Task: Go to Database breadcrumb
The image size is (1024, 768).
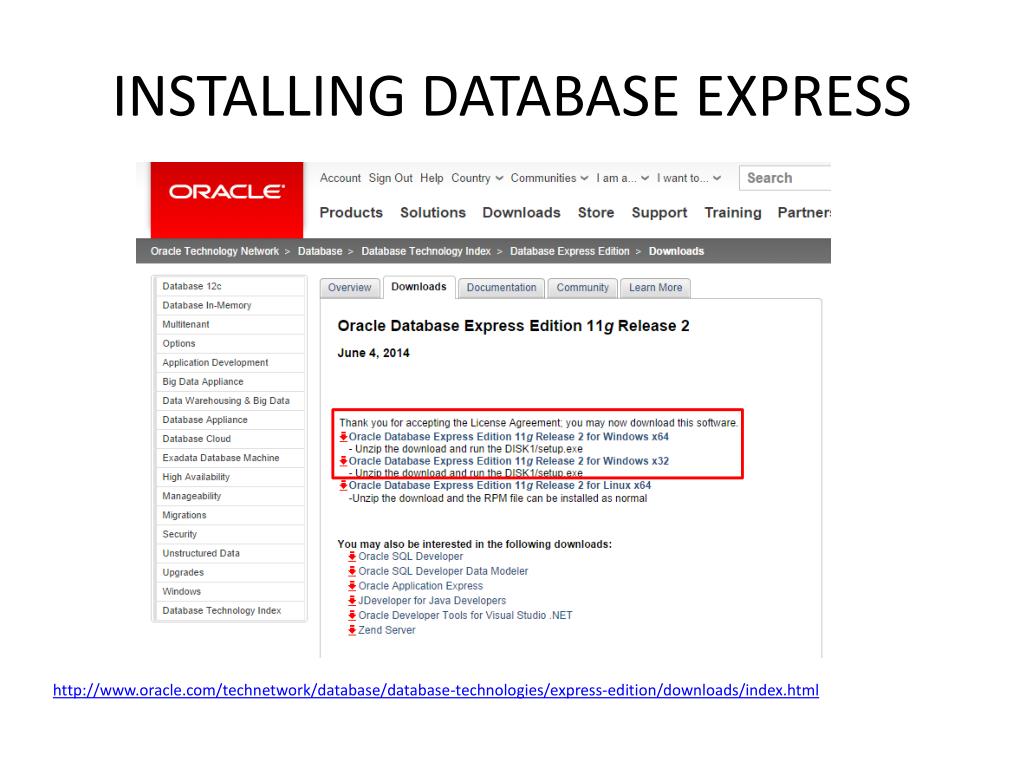Action: pos(320,251)
